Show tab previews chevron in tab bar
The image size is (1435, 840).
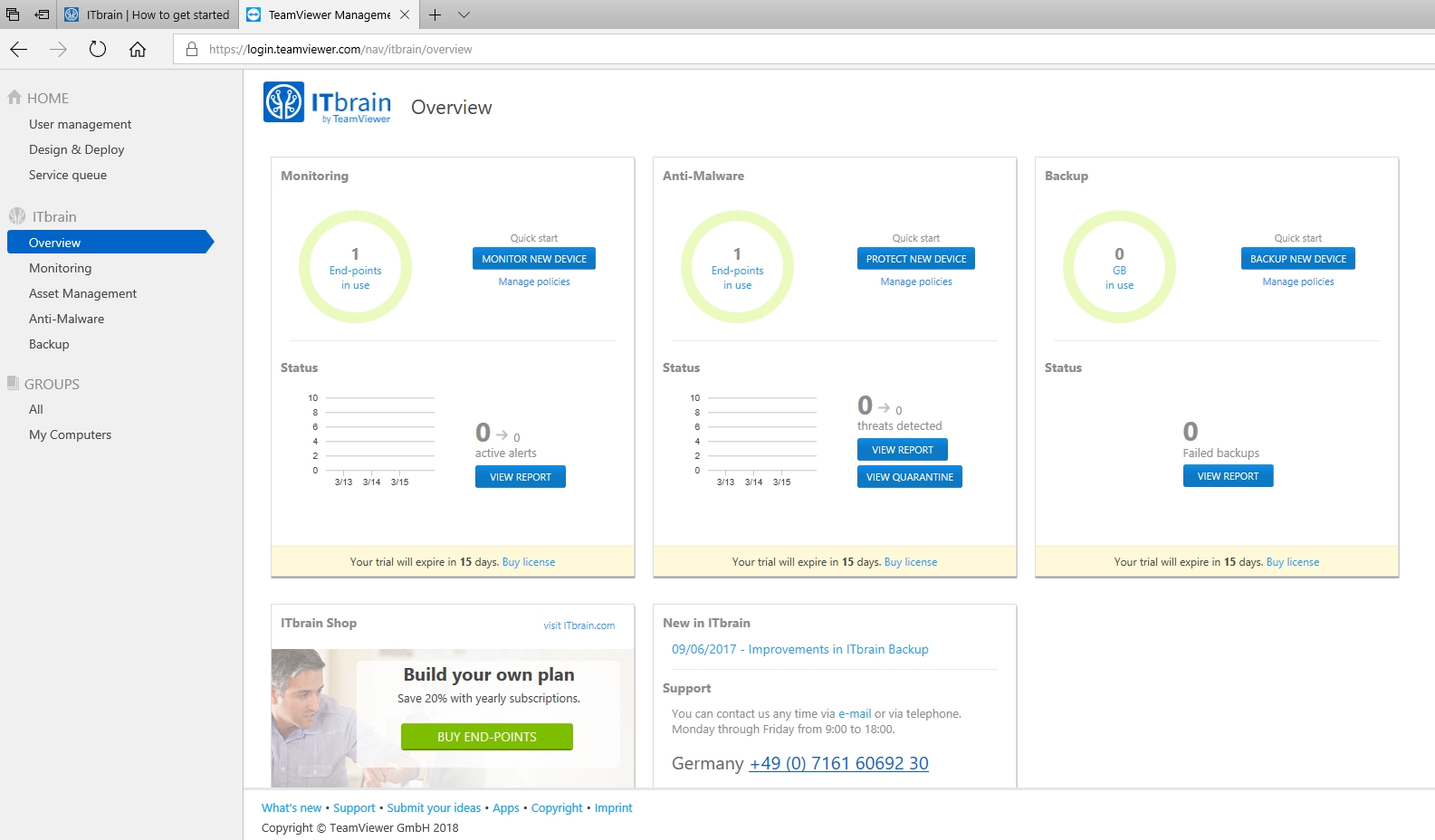pyautogui.click(x=464, y=14)
